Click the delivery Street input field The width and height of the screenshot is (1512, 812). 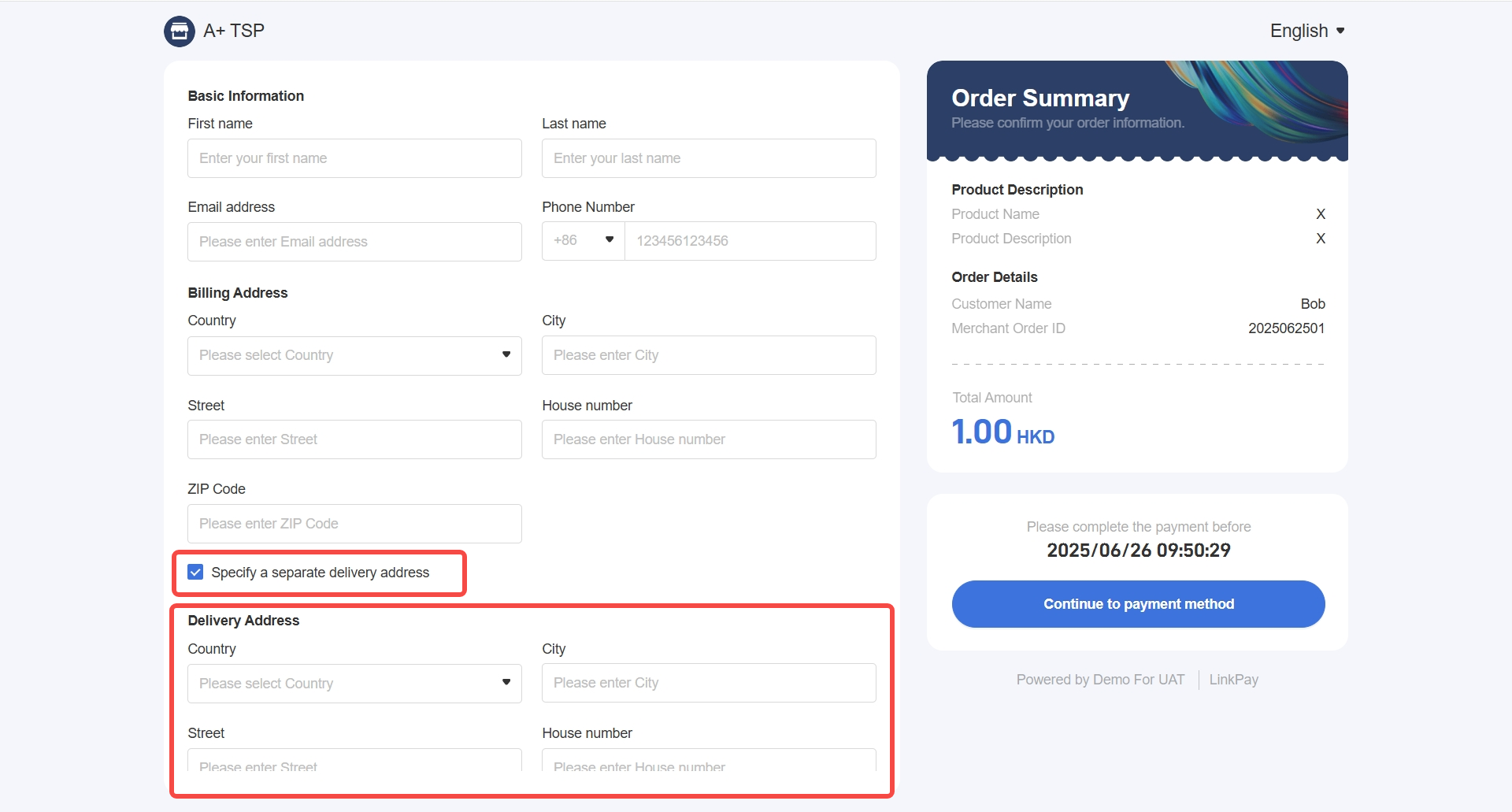click(x=354, y=762)
